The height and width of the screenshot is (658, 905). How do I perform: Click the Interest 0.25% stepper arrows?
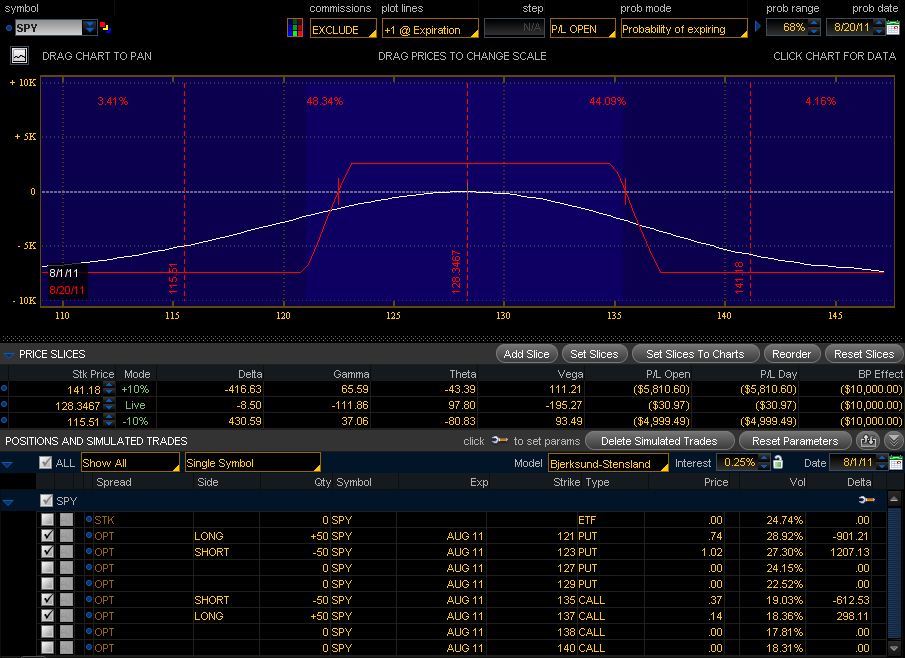tap(764, 462)
